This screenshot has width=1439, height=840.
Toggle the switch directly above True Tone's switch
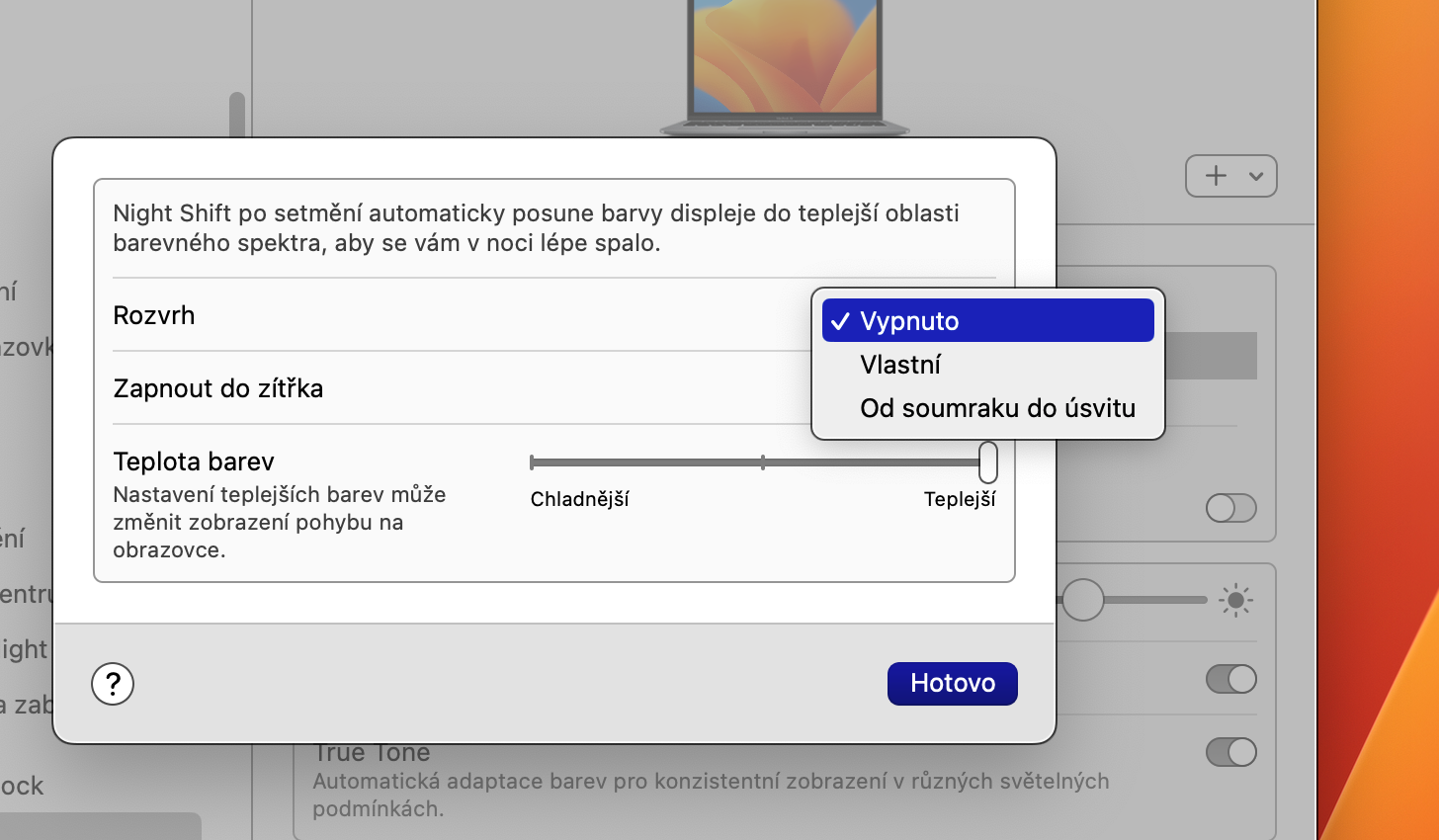tap(1231, 679)
